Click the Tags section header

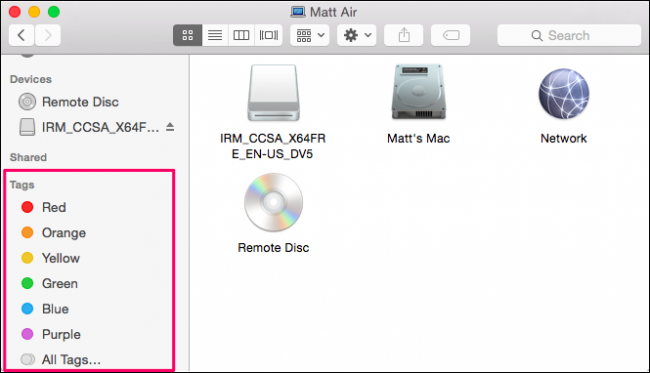(x=22, y=185)
